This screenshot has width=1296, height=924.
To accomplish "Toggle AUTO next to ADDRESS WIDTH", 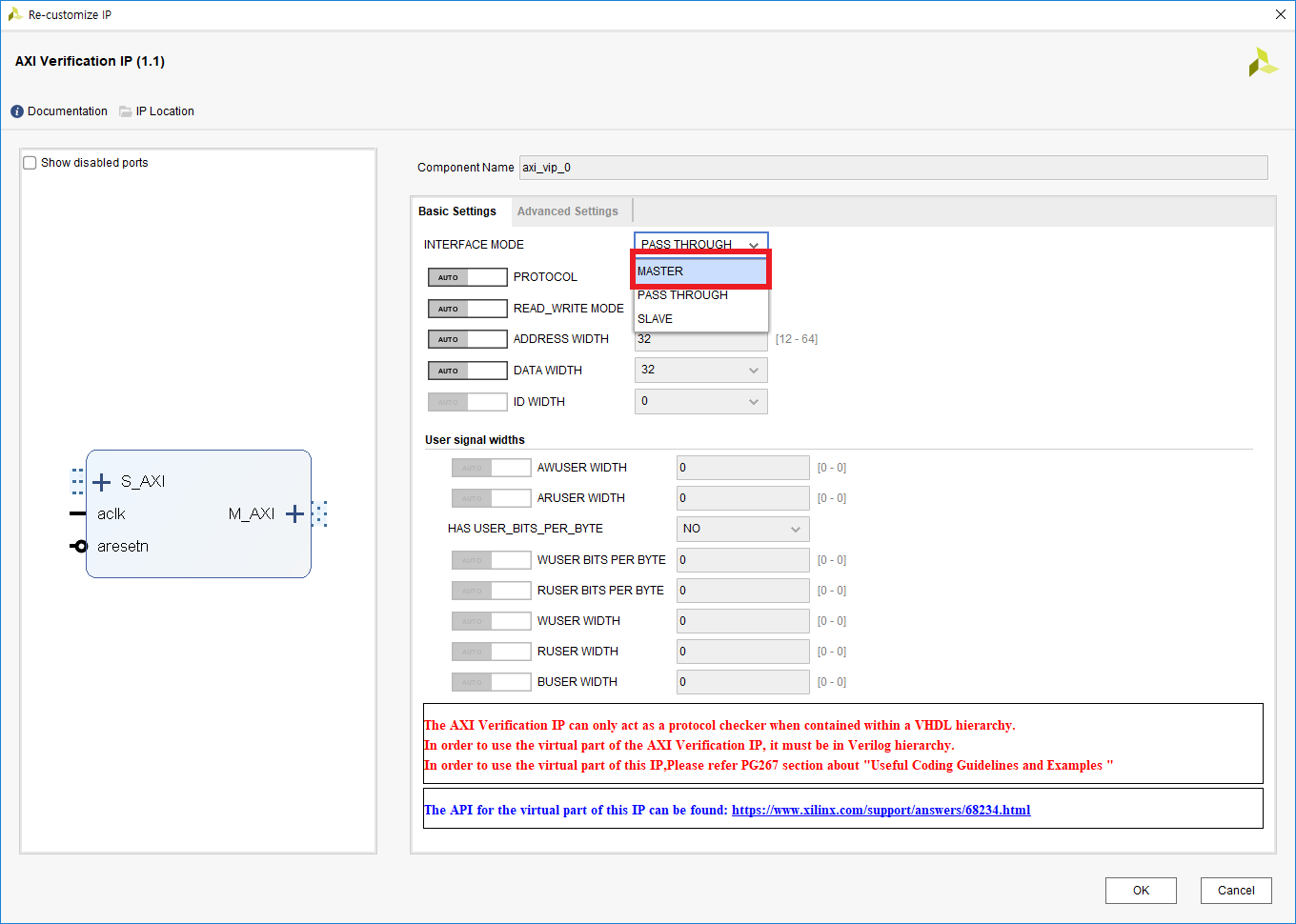I will pos(467,338).
